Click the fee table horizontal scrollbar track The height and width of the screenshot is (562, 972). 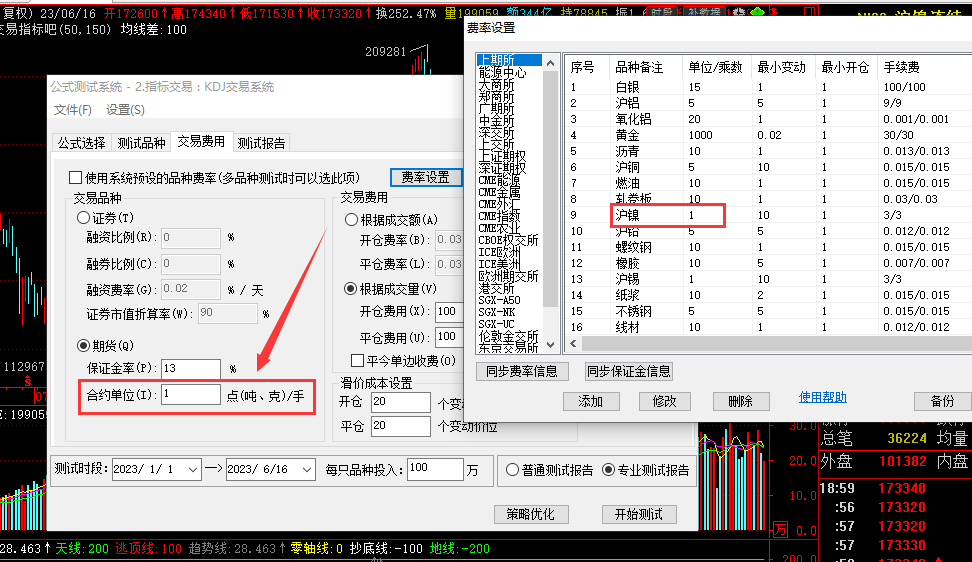pos(776,343)
